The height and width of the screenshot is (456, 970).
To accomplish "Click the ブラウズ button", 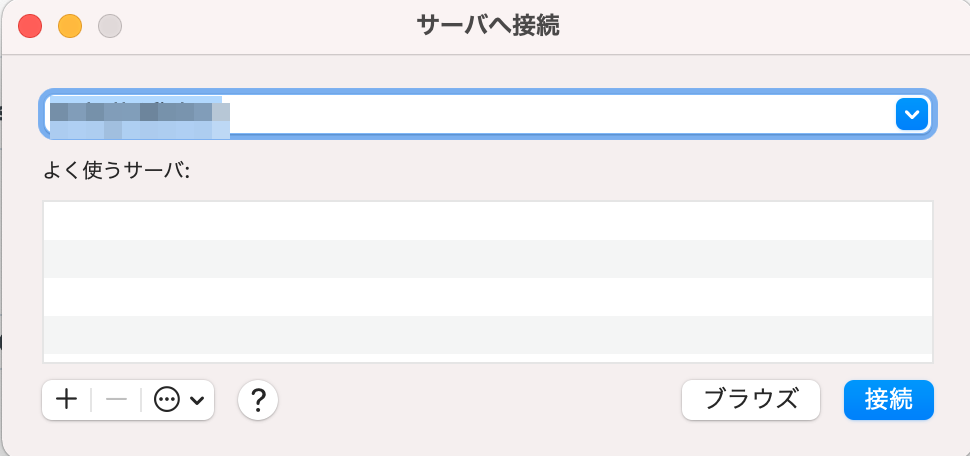I will (751, 400).
